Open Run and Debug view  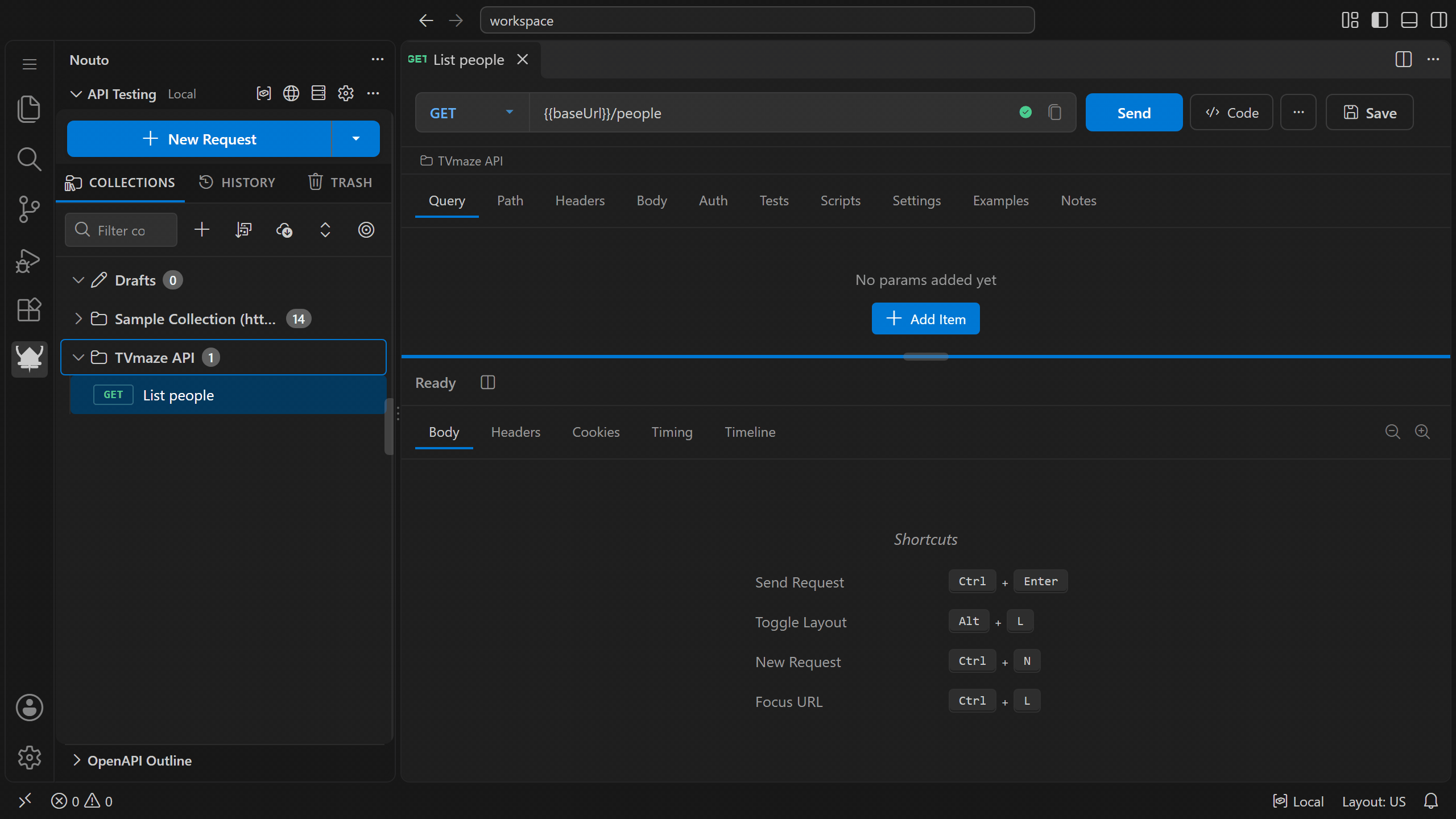(29, 261)
